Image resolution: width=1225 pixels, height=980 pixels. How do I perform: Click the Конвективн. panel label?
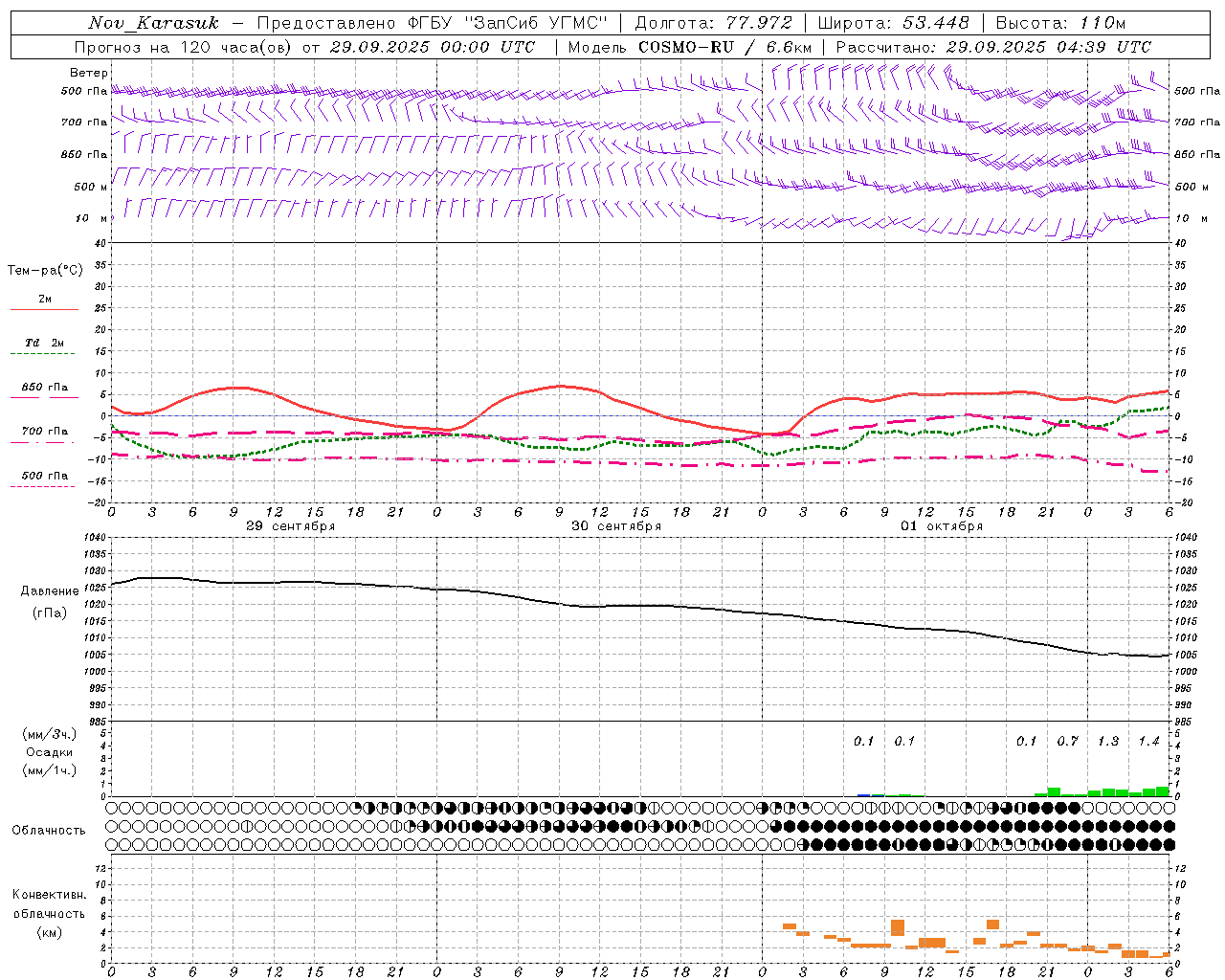[x=49, y=895]
